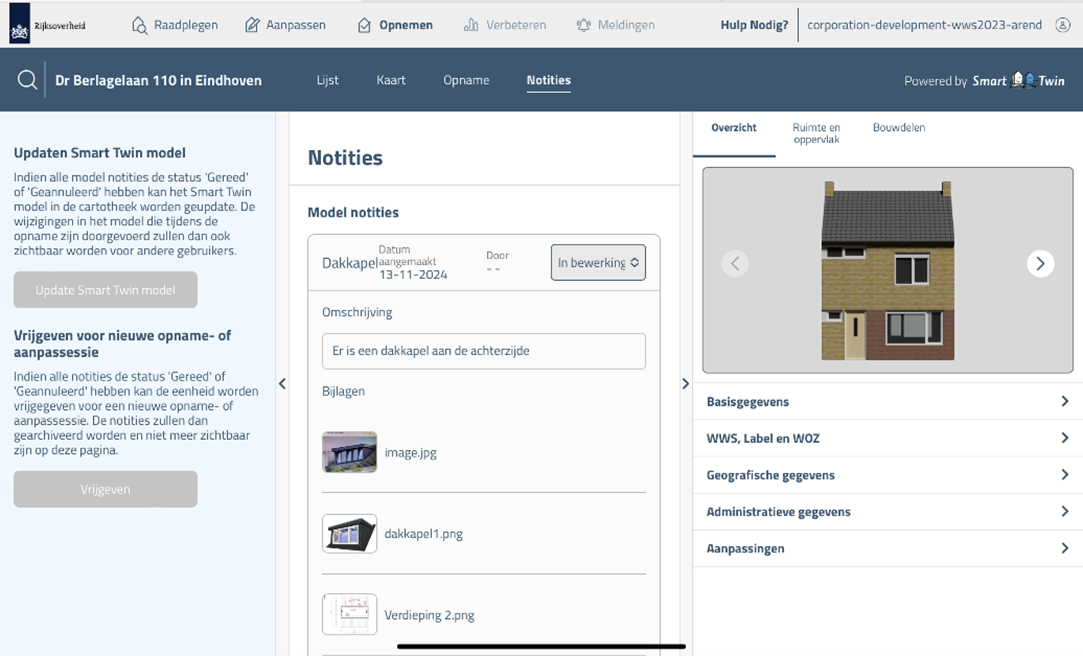Collapse the left info panel with its chevron

[282, 383]
